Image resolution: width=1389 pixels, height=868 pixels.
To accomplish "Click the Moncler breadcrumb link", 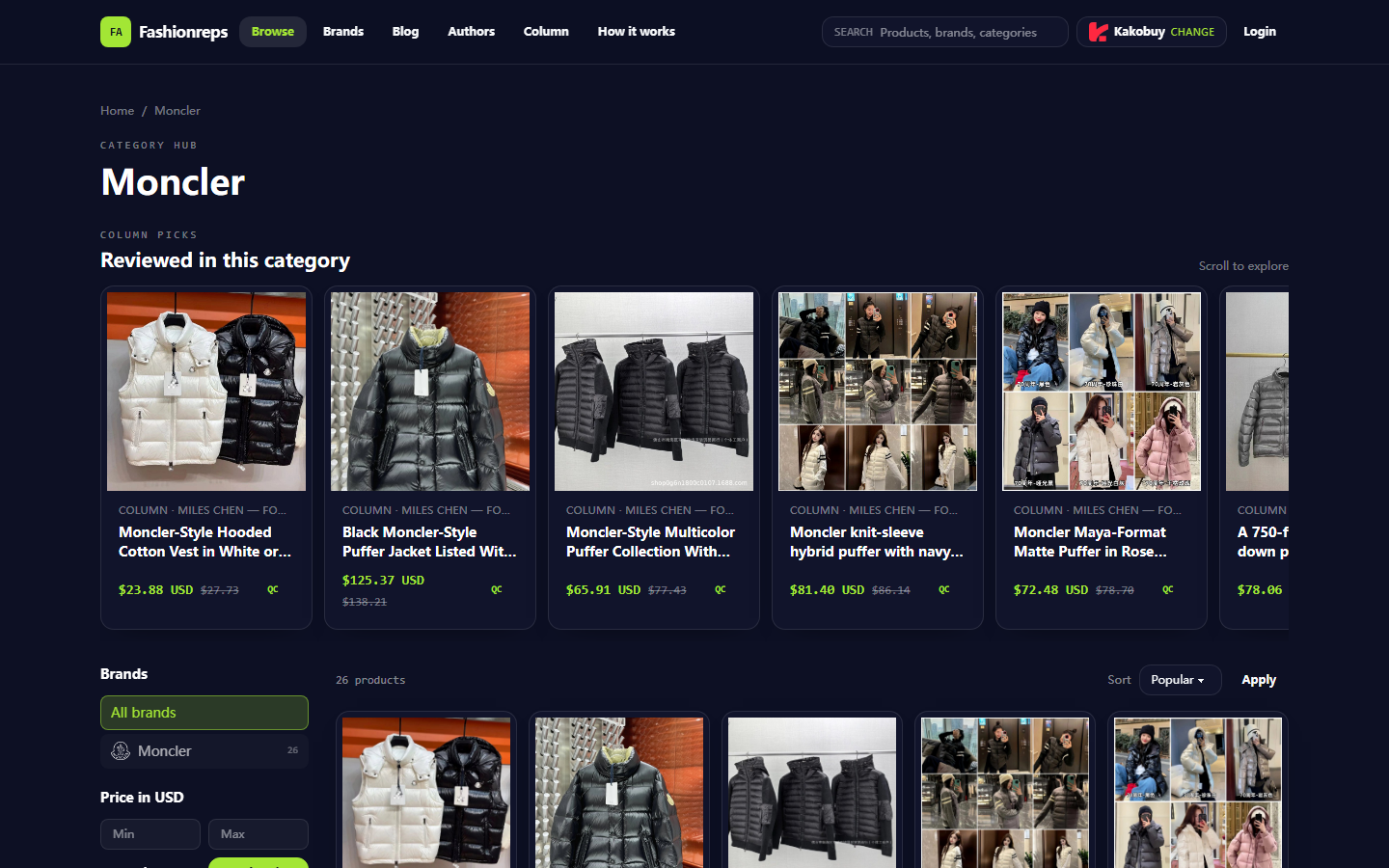I will [x=177, y=111].
